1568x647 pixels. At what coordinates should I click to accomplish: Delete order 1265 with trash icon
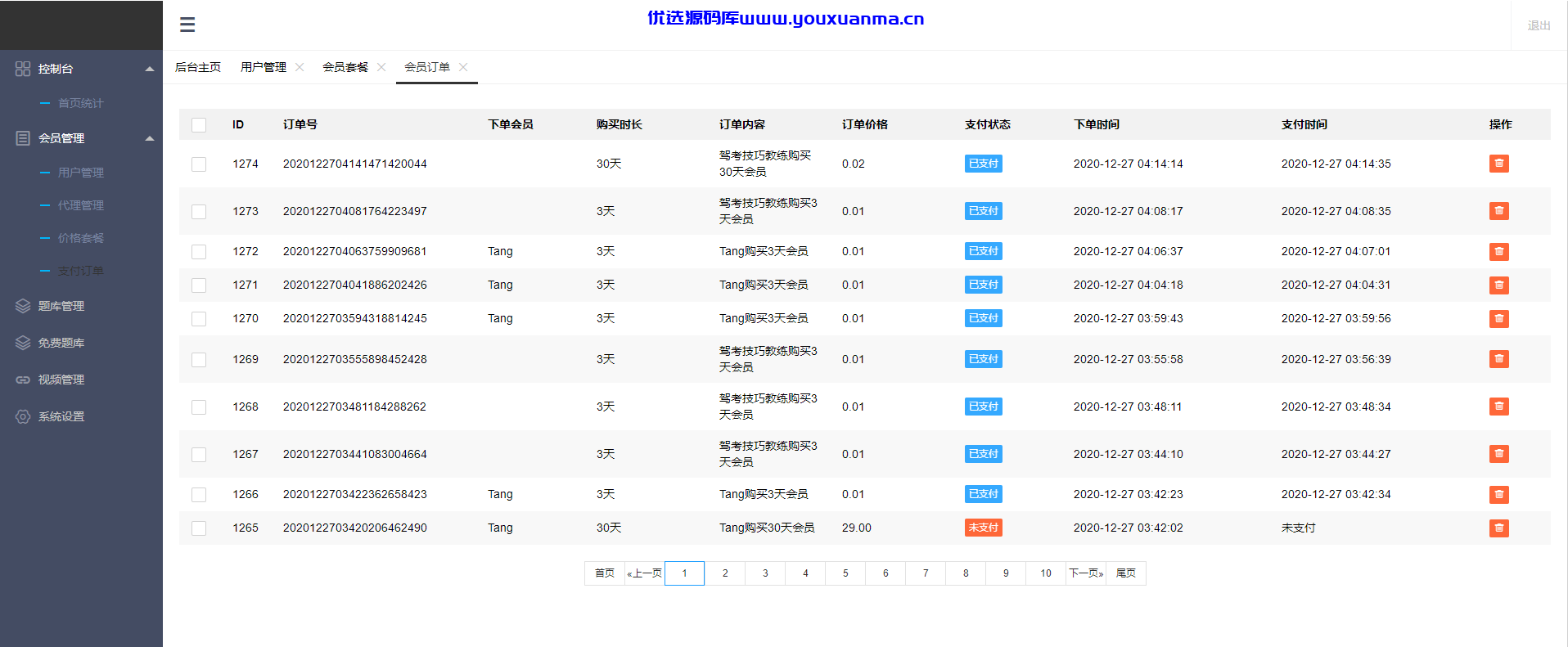click(1499, 528)
